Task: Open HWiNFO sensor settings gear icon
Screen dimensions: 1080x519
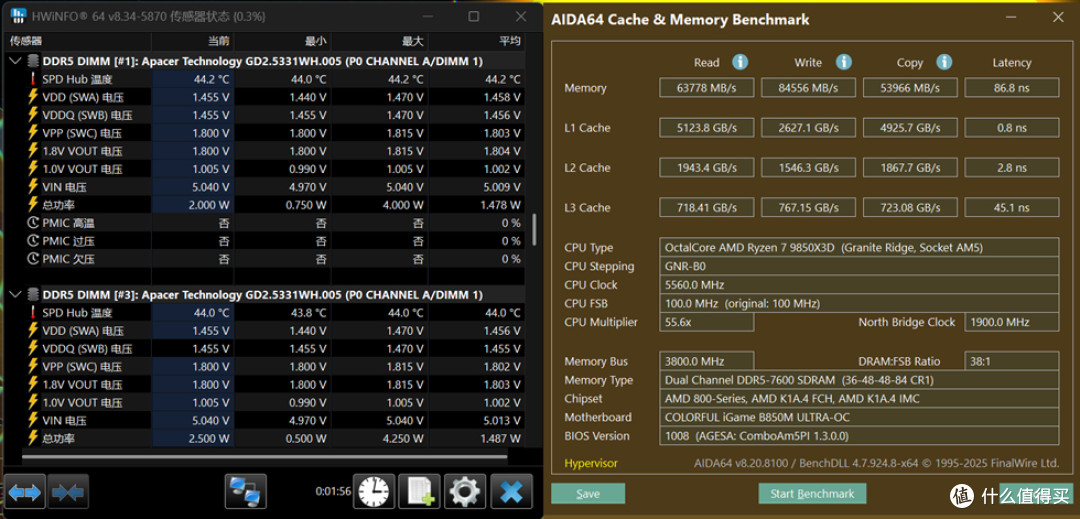Action: click(465, 491)
